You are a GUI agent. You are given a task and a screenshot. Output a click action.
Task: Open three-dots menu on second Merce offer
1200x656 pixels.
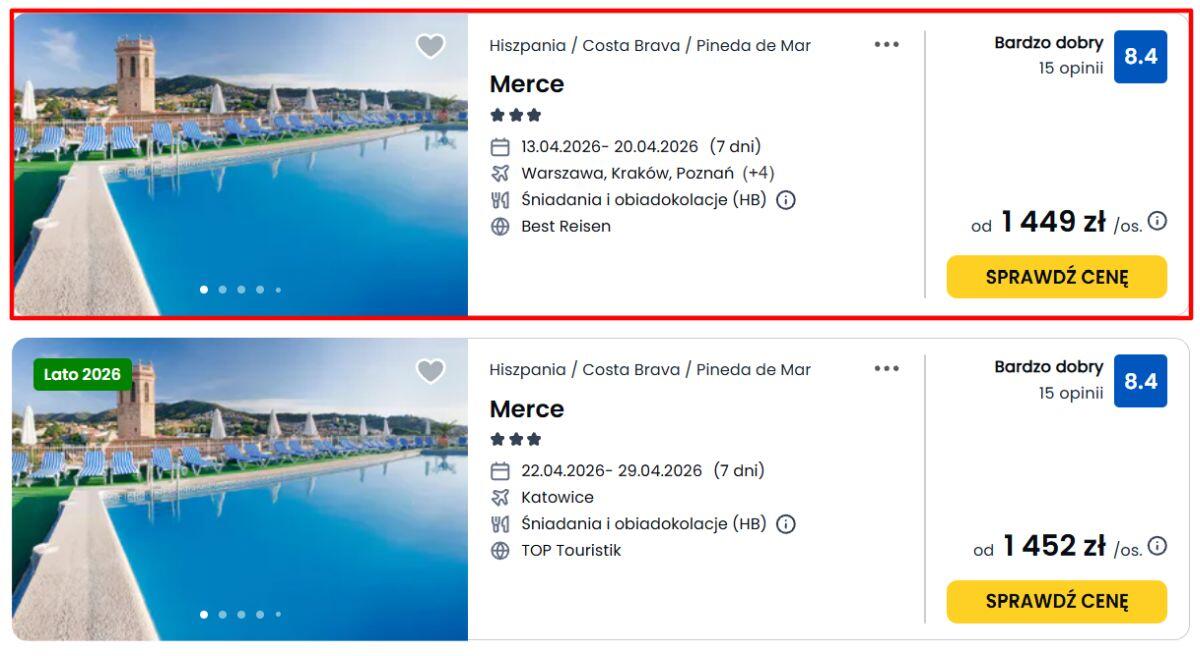pos(886,368)
